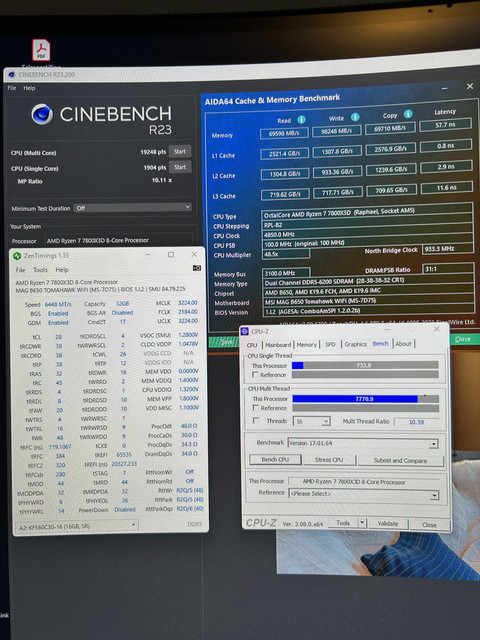Click Stress CPU button in CPU-Z
The width and height of the screenshot is (480, 640).
tap(329, 460)
